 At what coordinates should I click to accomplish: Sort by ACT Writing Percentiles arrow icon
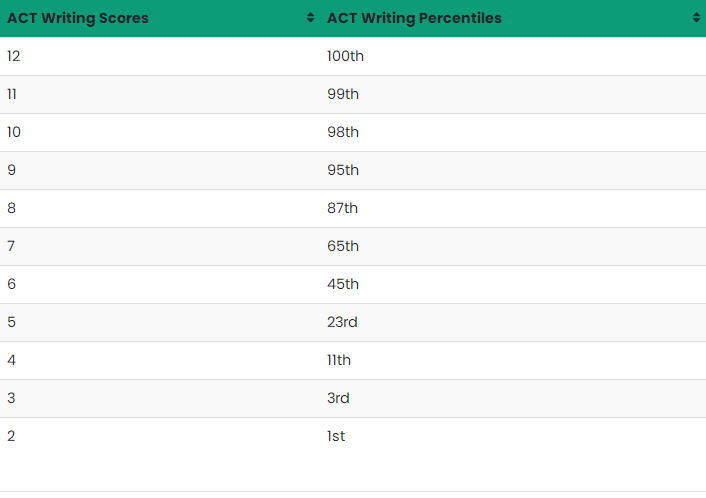(697, 18)
